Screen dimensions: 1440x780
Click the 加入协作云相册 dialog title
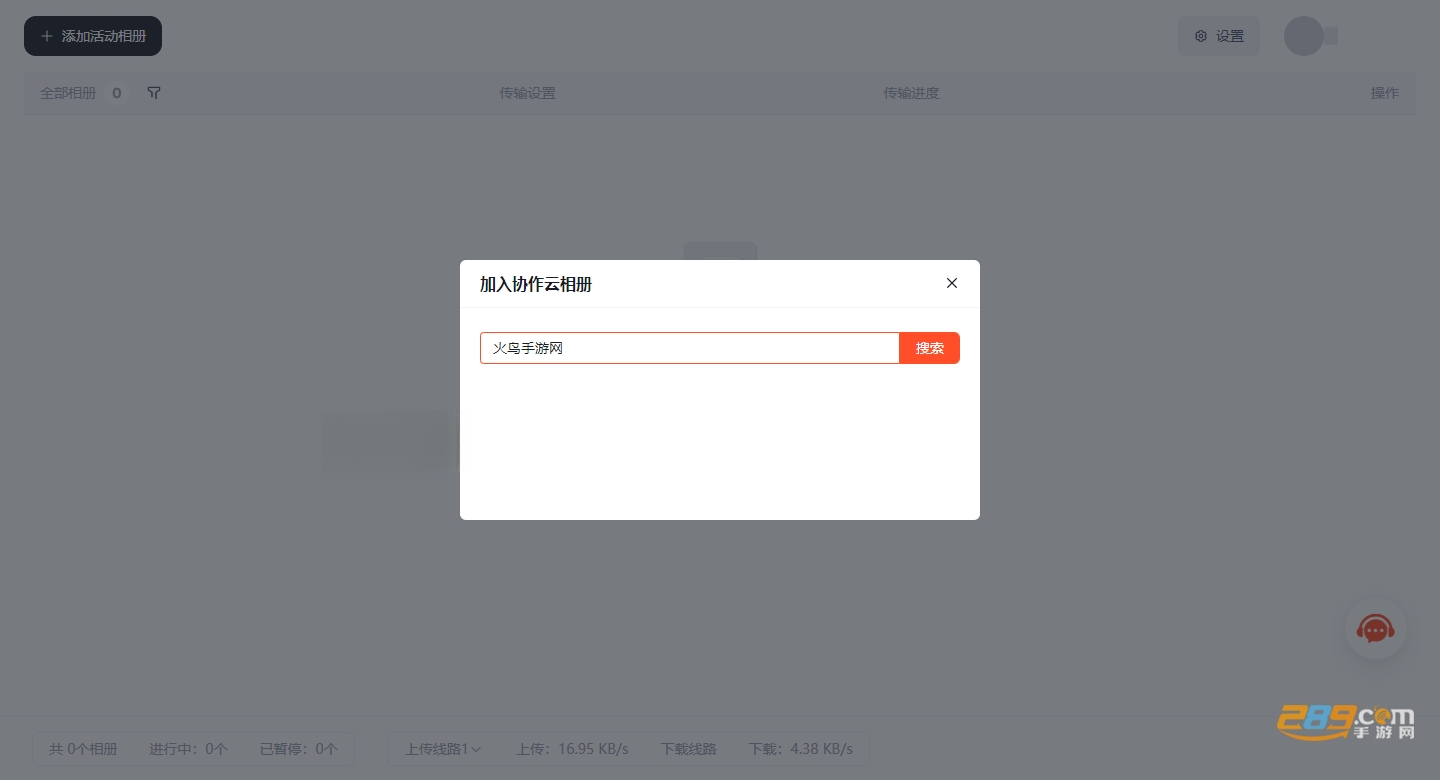[x=536, y=284]
